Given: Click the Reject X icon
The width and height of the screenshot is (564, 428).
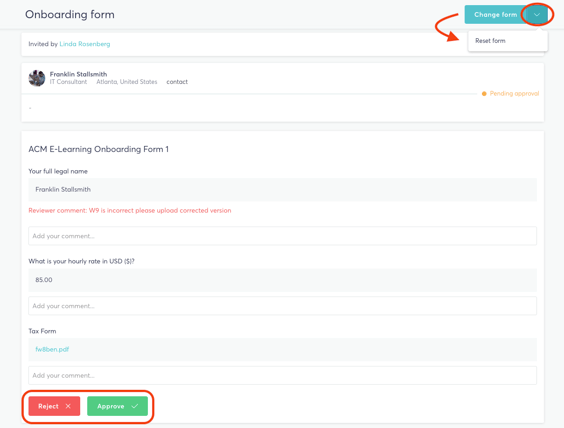Looking at the screenshot, I should point(68,406).
